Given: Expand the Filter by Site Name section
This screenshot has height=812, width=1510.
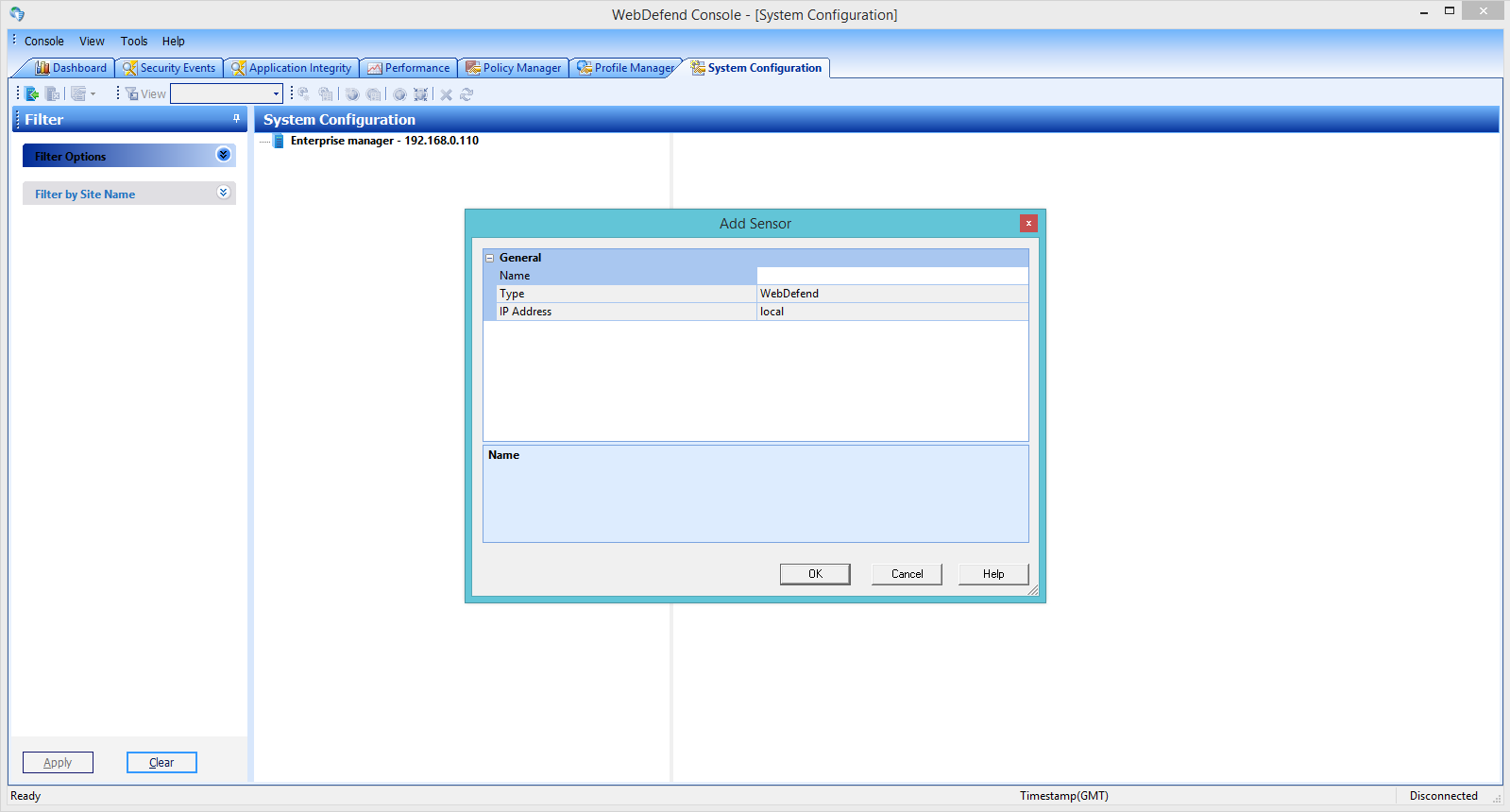Looking at the screenshot, I should click(223, 193).
